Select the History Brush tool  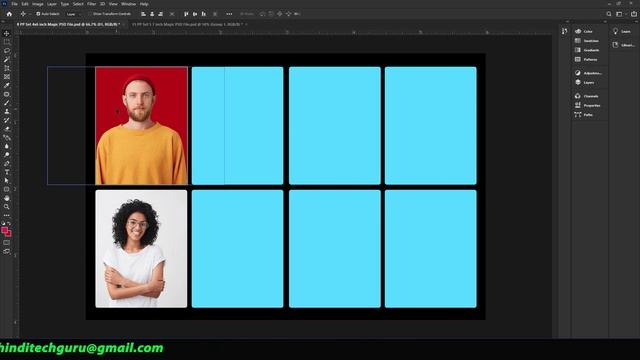pos(7,120)
